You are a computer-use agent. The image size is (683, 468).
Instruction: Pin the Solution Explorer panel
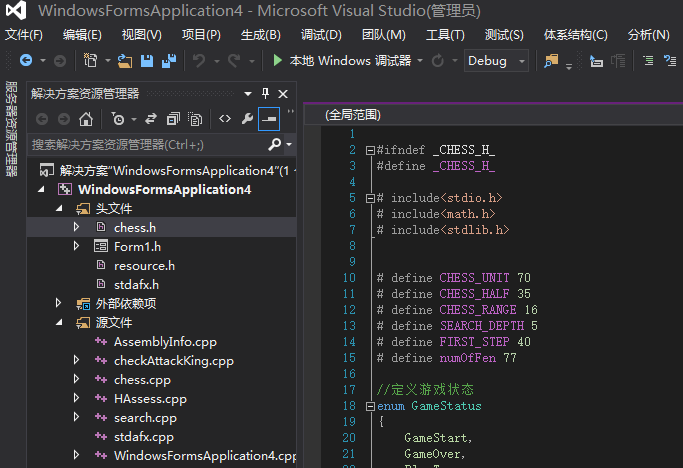[x=265, y=93]
